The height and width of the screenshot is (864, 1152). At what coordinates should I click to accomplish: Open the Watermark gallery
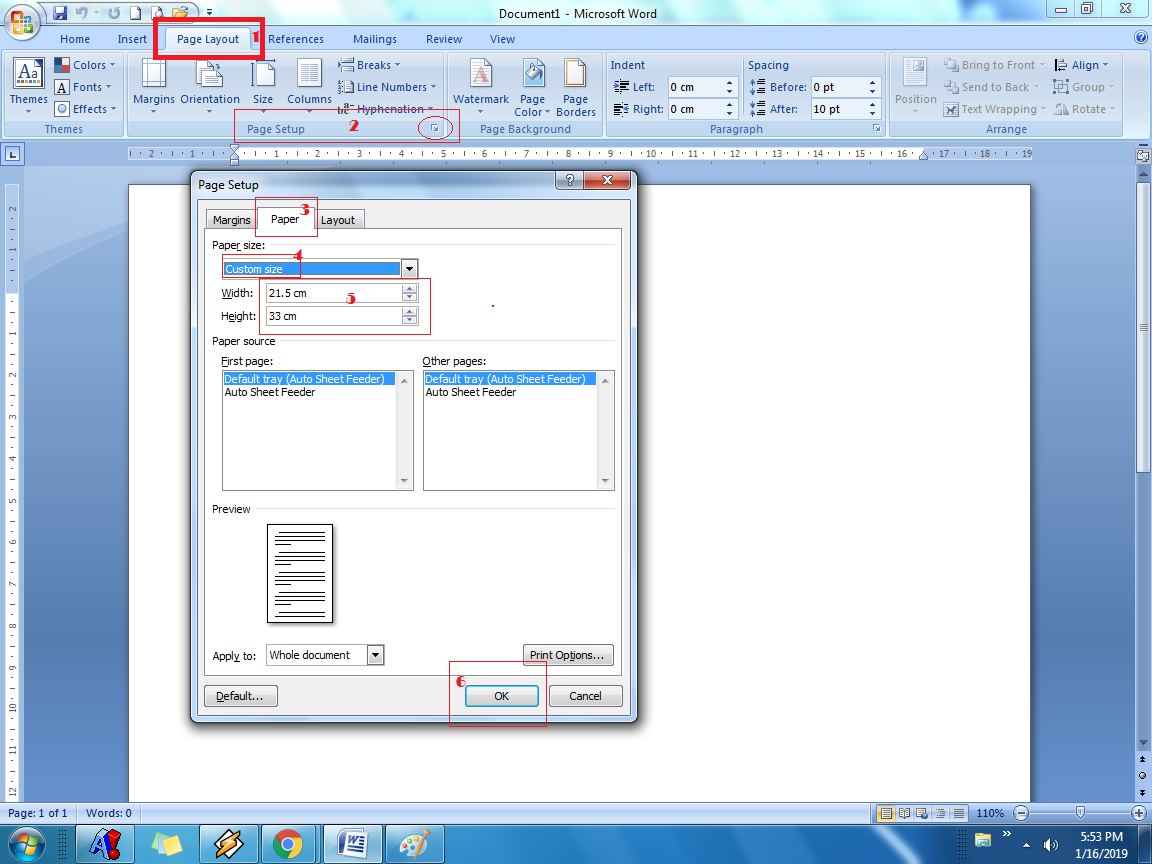coord(481,86)
